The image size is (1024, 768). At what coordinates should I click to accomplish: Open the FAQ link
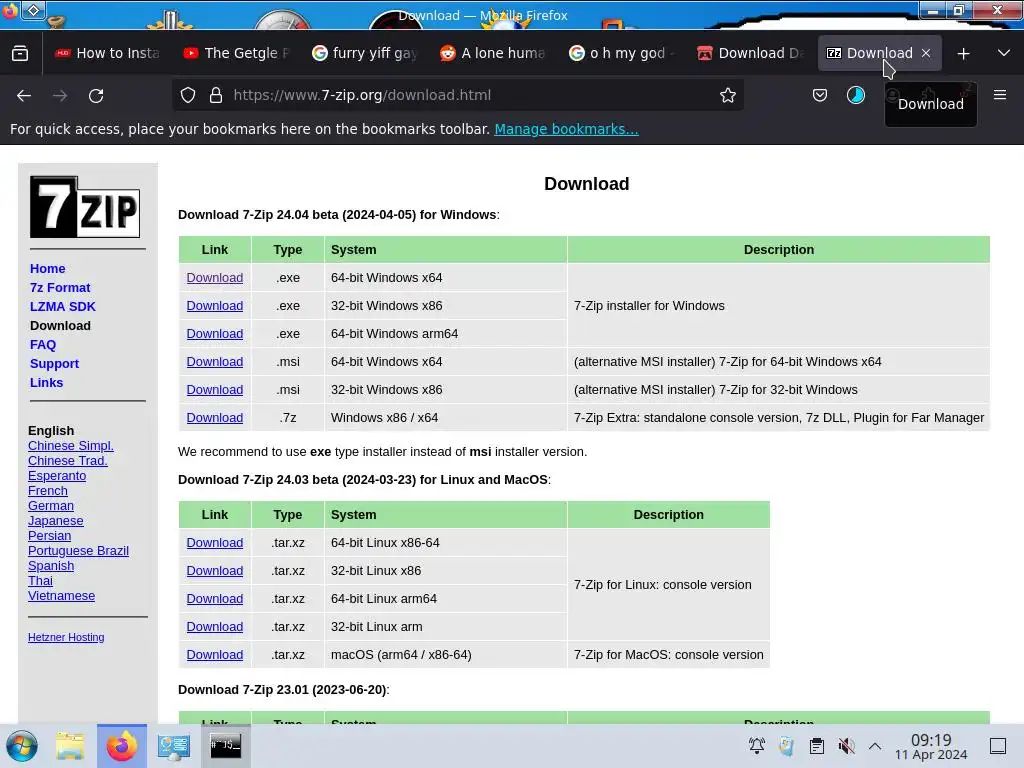[43, 344]
